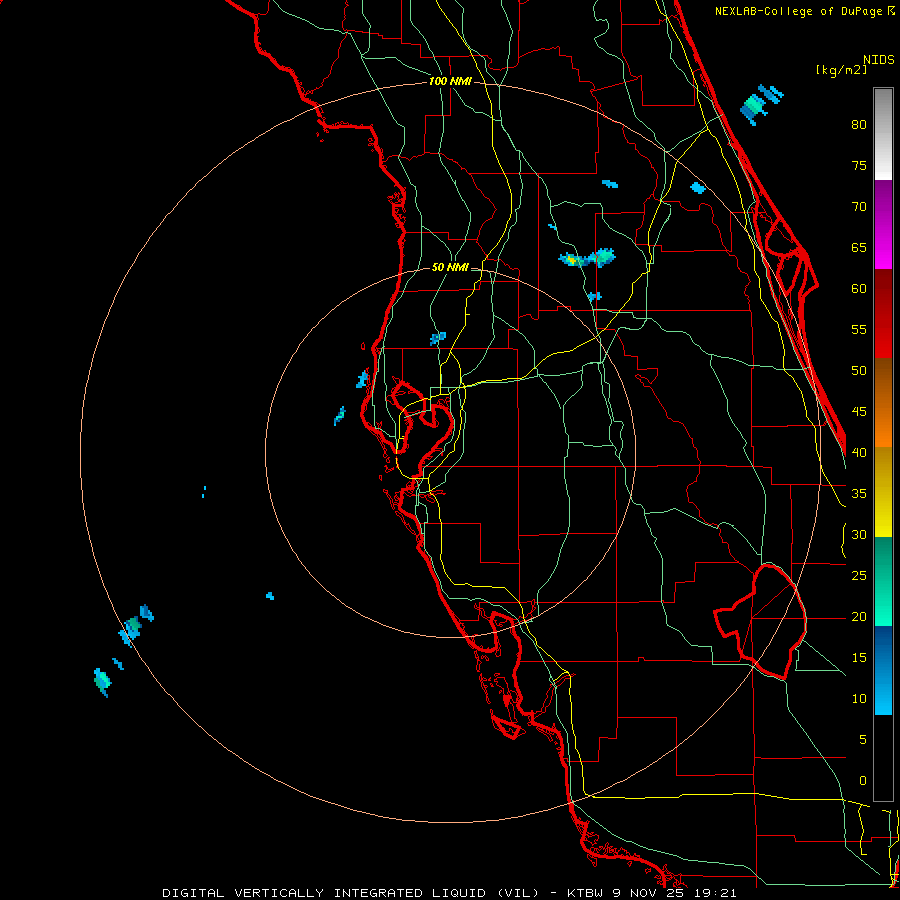
Task: Click the '0' value on the color scale
Action: pos(863,781)
